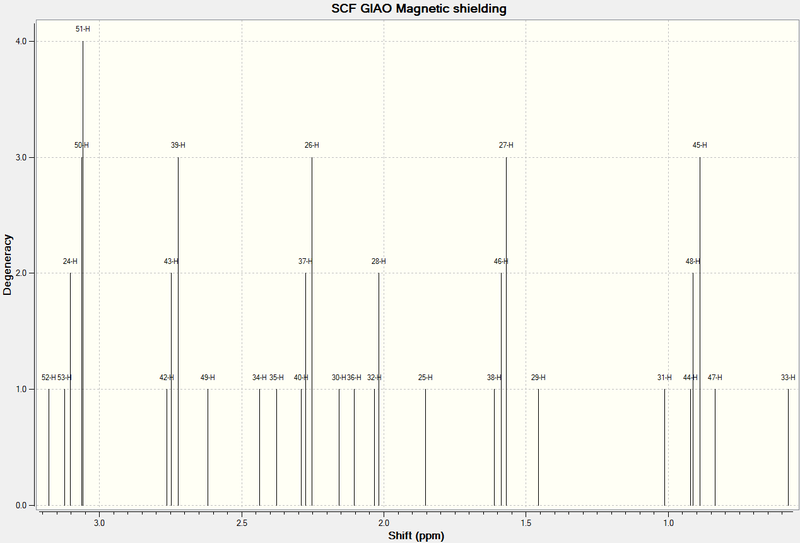Select the 30-H peak label

pyautogui.click(x=339, y=378)
